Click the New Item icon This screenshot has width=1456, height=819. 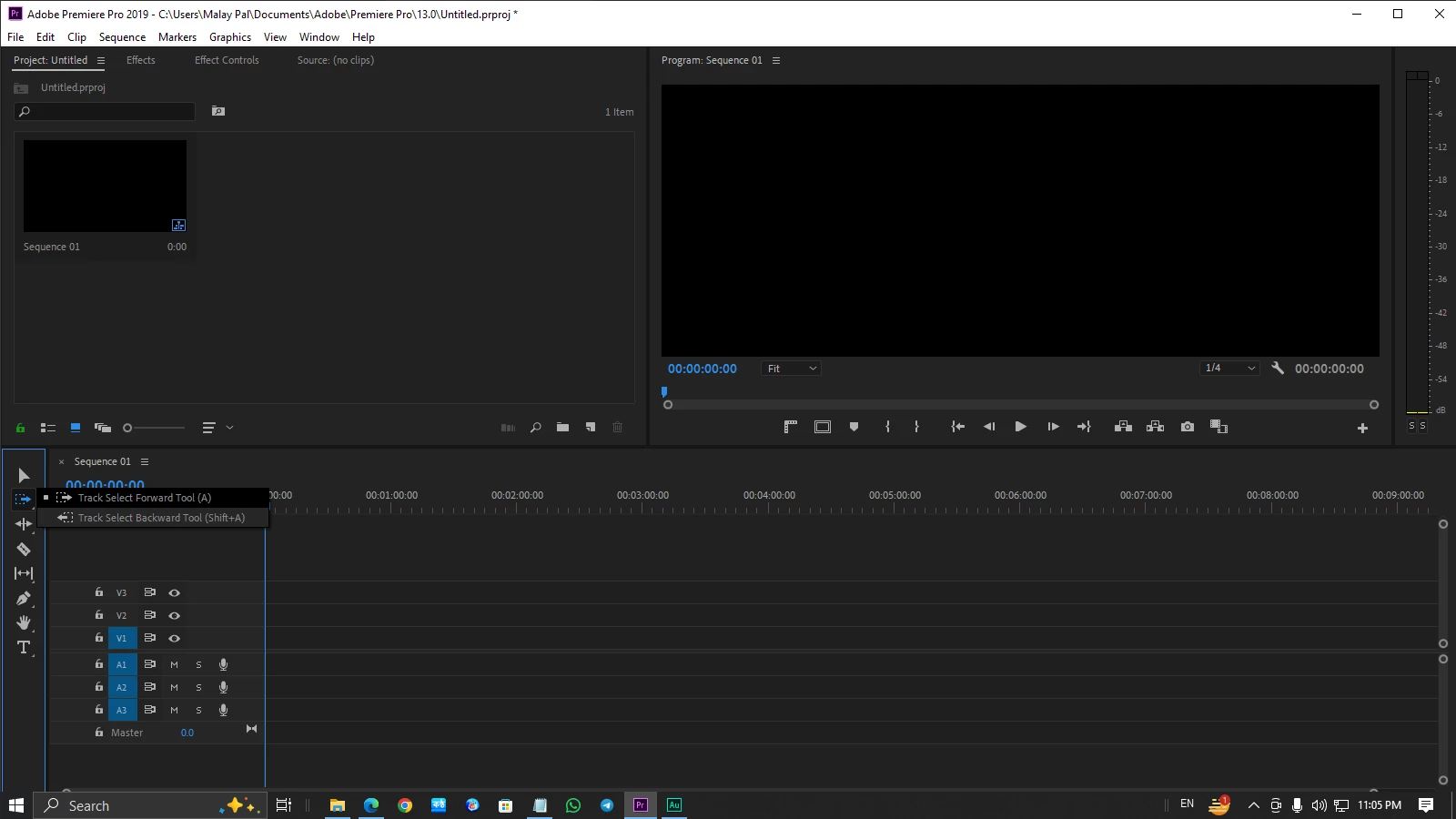[591, 428]
